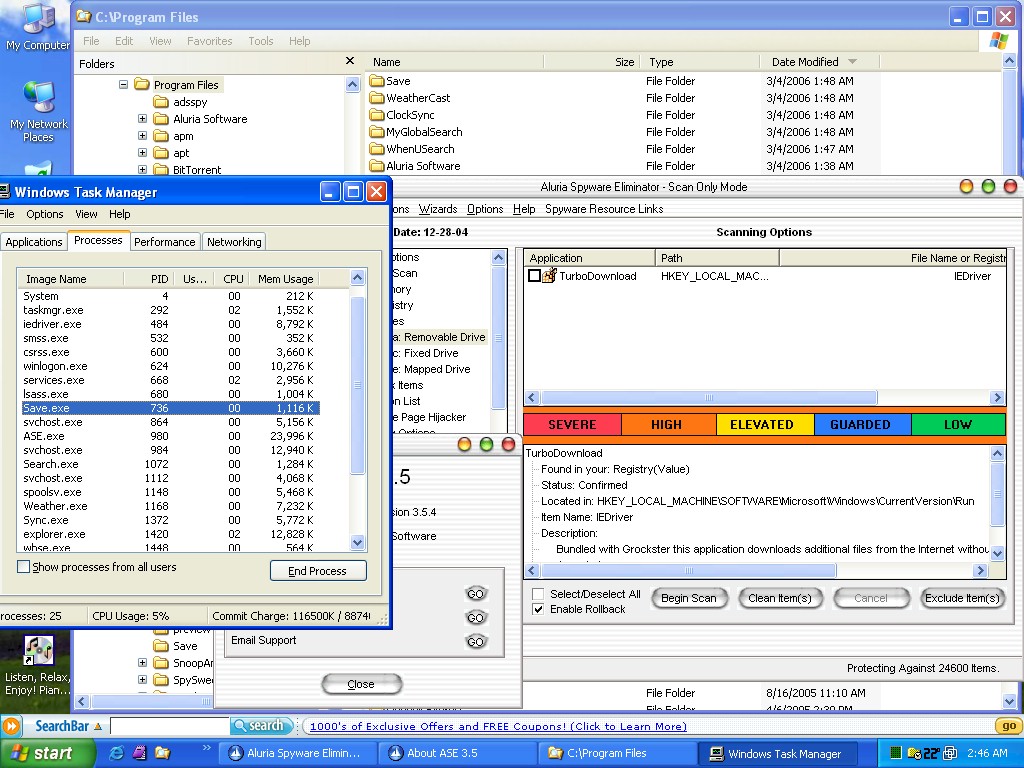This screenshot has width=1024, height=768.
Task: Collapse the Program Files tree node
Action: click(123, 84)
